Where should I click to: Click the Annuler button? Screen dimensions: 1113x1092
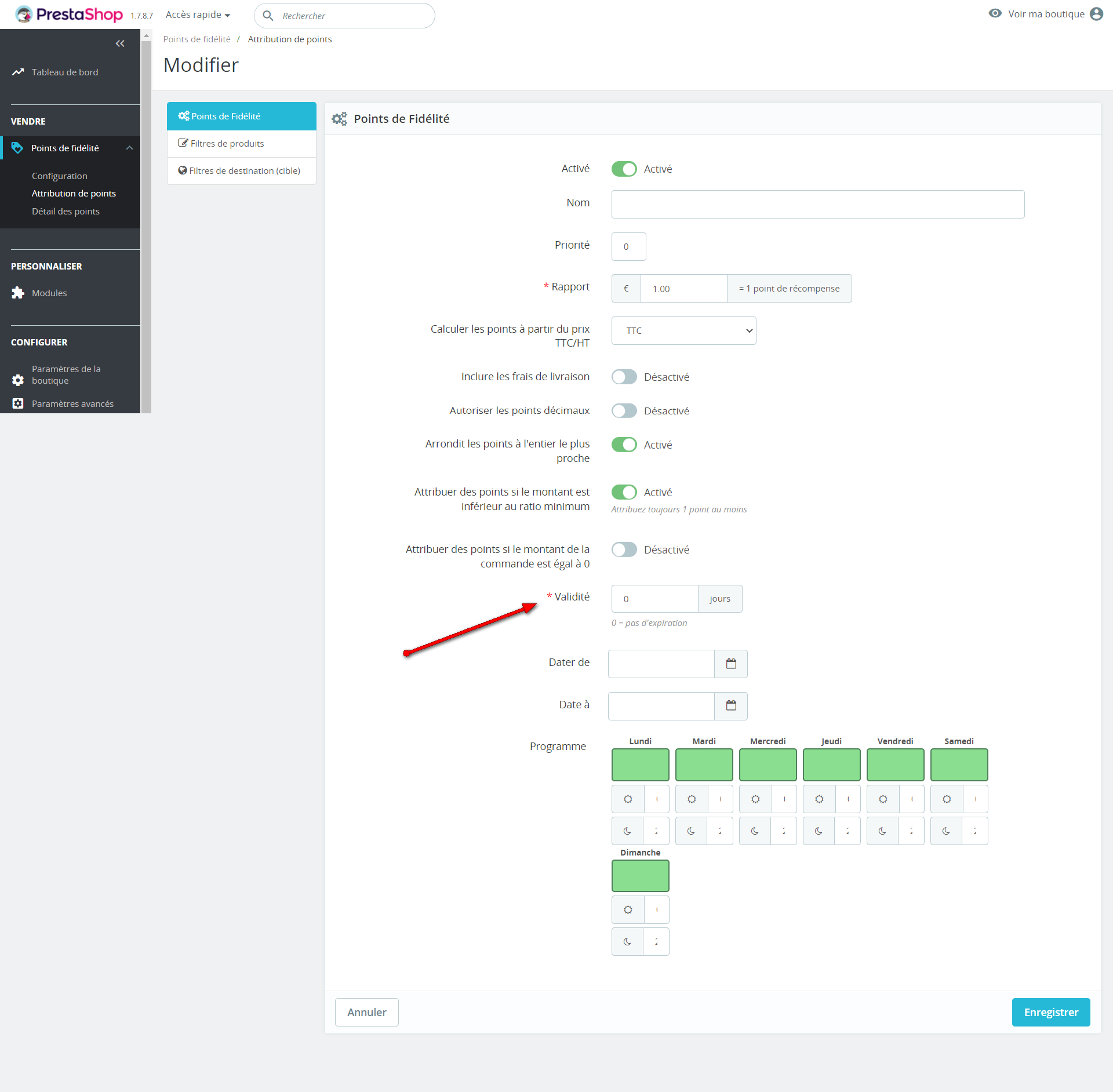pos(366,1012)
